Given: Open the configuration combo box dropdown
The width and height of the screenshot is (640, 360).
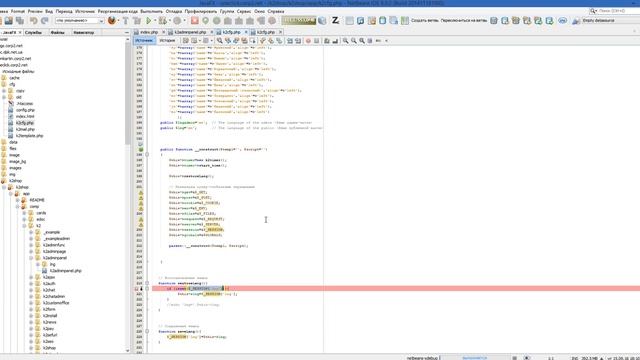Looking at the screenshot, I should (x=101, y=20).
